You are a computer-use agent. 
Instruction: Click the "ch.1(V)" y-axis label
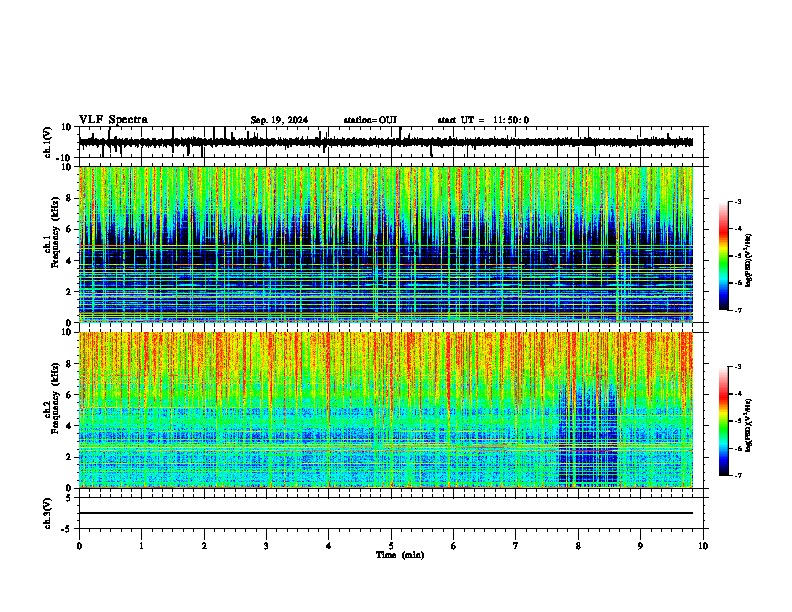point(48,142)
